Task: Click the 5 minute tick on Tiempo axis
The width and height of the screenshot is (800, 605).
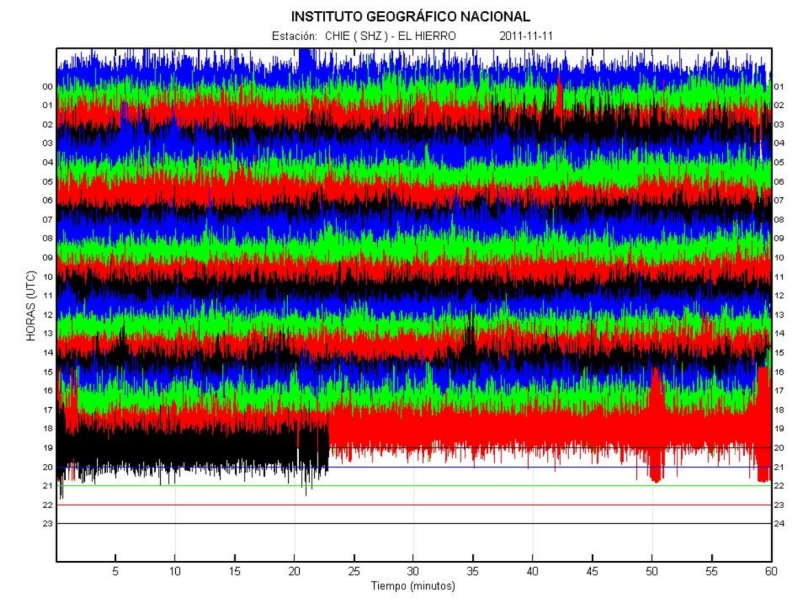Action: point(115,571)
